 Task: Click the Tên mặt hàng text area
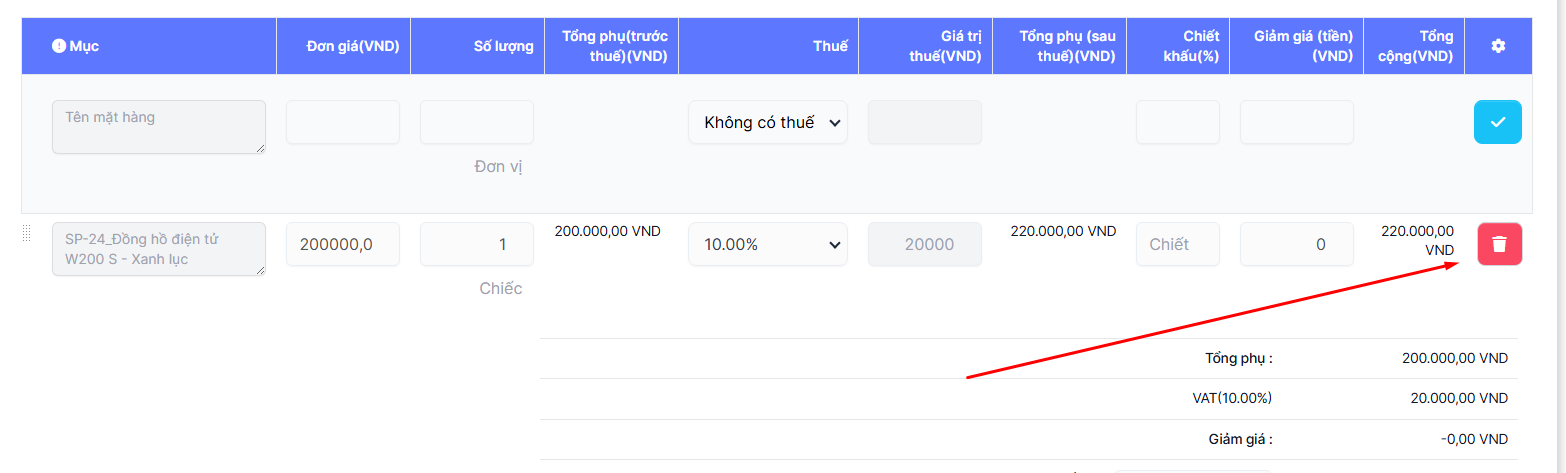[158, 126]
